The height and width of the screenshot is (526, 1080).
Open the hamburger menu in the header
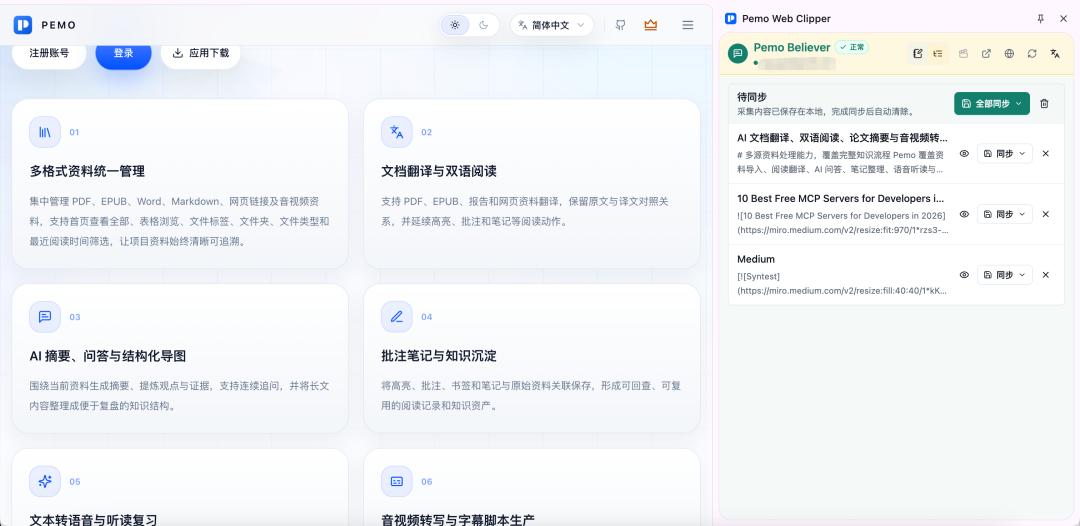point(687,25)
